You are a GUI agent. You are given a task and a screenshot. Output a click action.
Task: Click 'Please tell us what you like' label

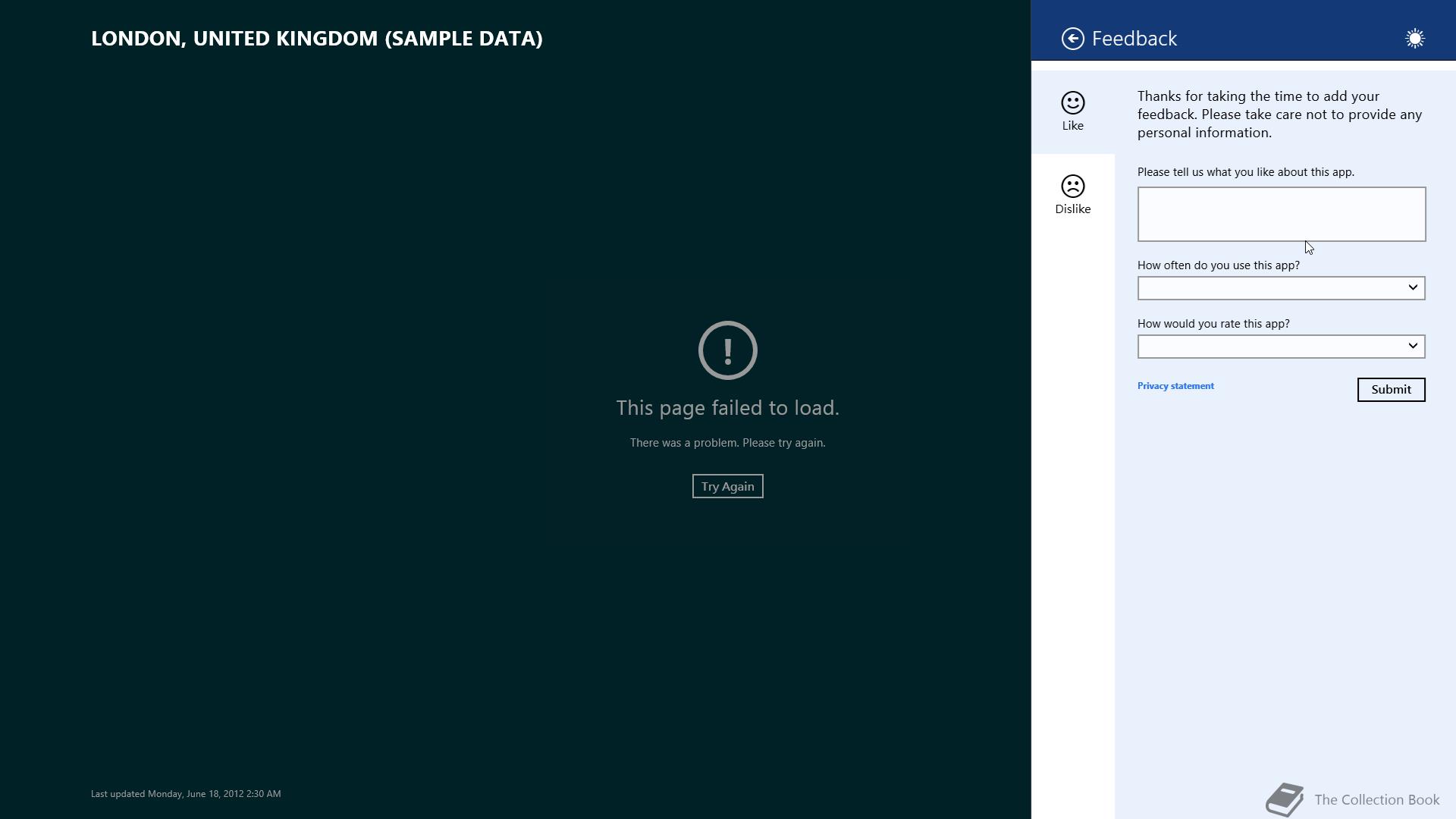1245,172
